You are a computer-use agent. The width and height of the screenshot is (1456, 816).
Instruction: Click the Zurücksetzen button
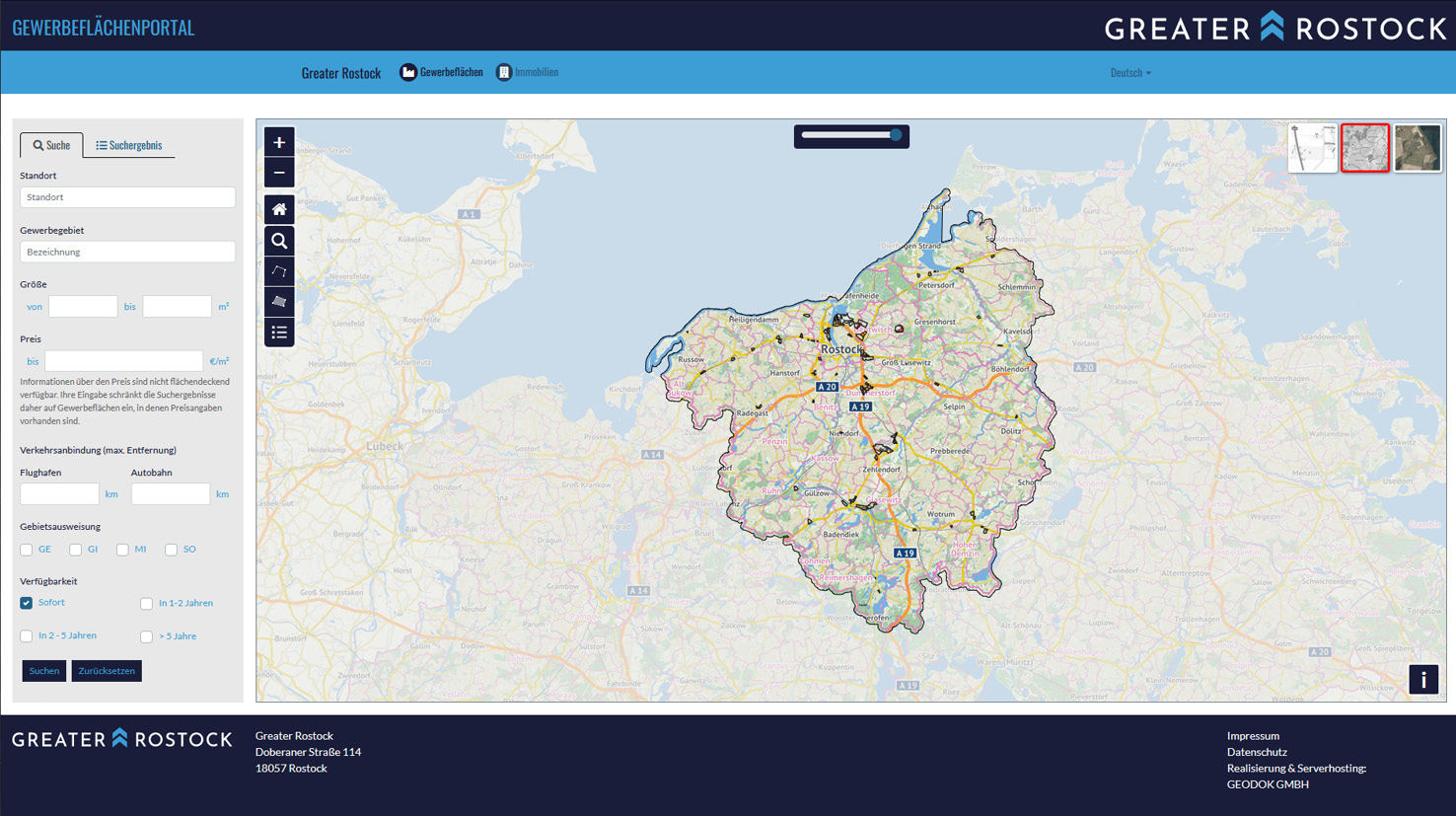point(107,671)
